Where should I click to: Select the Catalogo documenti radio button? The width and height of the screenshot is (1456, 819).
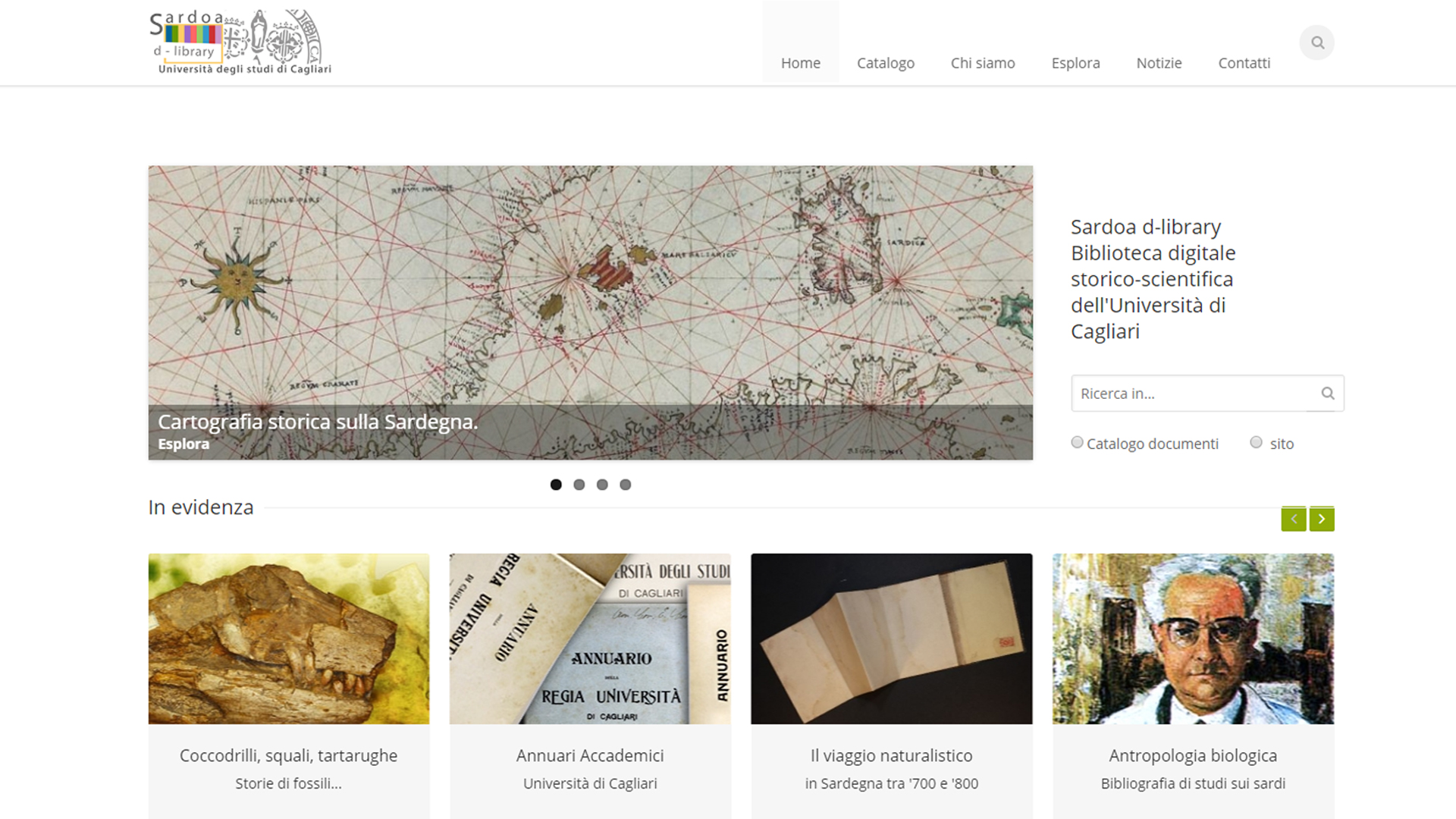pyautogui.click(x=1077, y=442)
